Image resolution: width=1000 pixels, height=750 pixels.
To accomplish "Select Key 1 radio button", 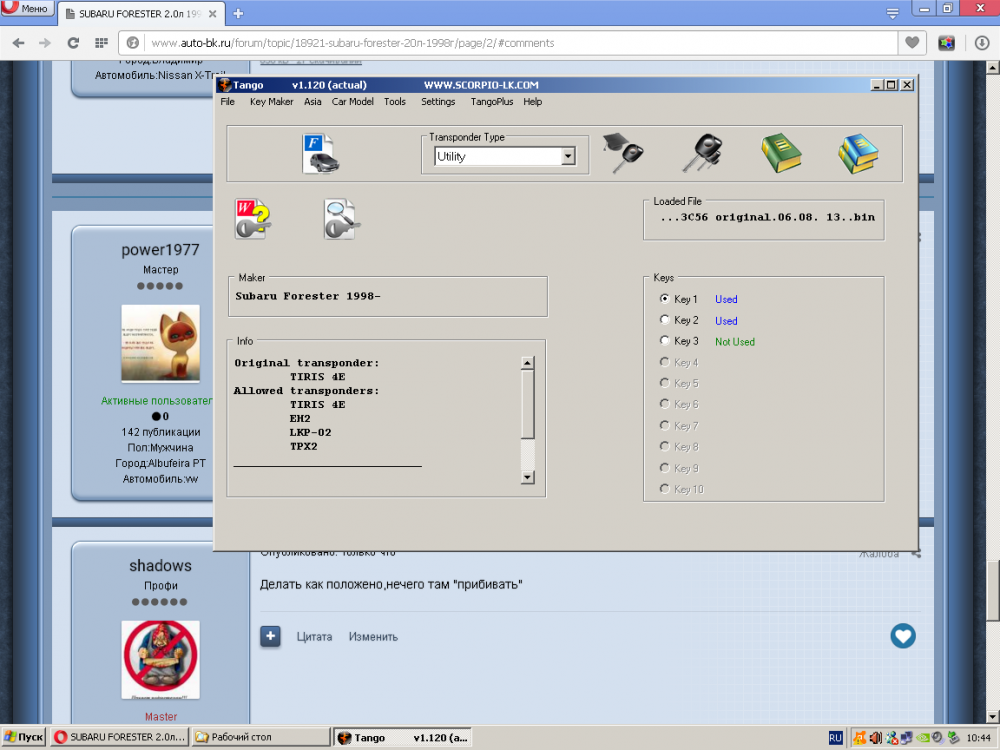I will 665,298.
